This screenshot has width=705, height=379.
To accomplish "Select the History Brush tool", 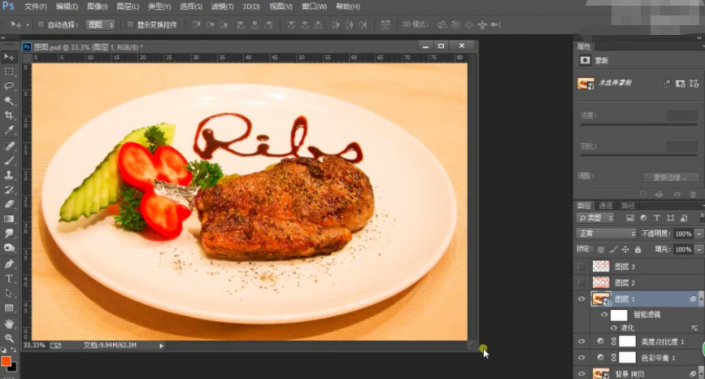I will [9, 190].
